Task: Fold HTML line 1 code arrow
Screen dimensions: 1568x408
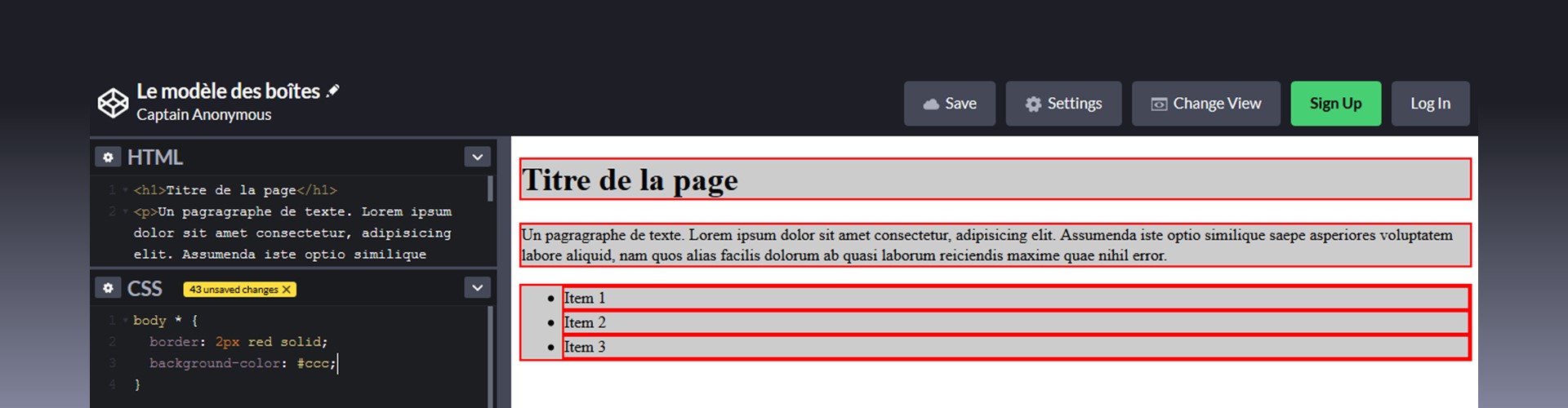Action: coord(125,190)
